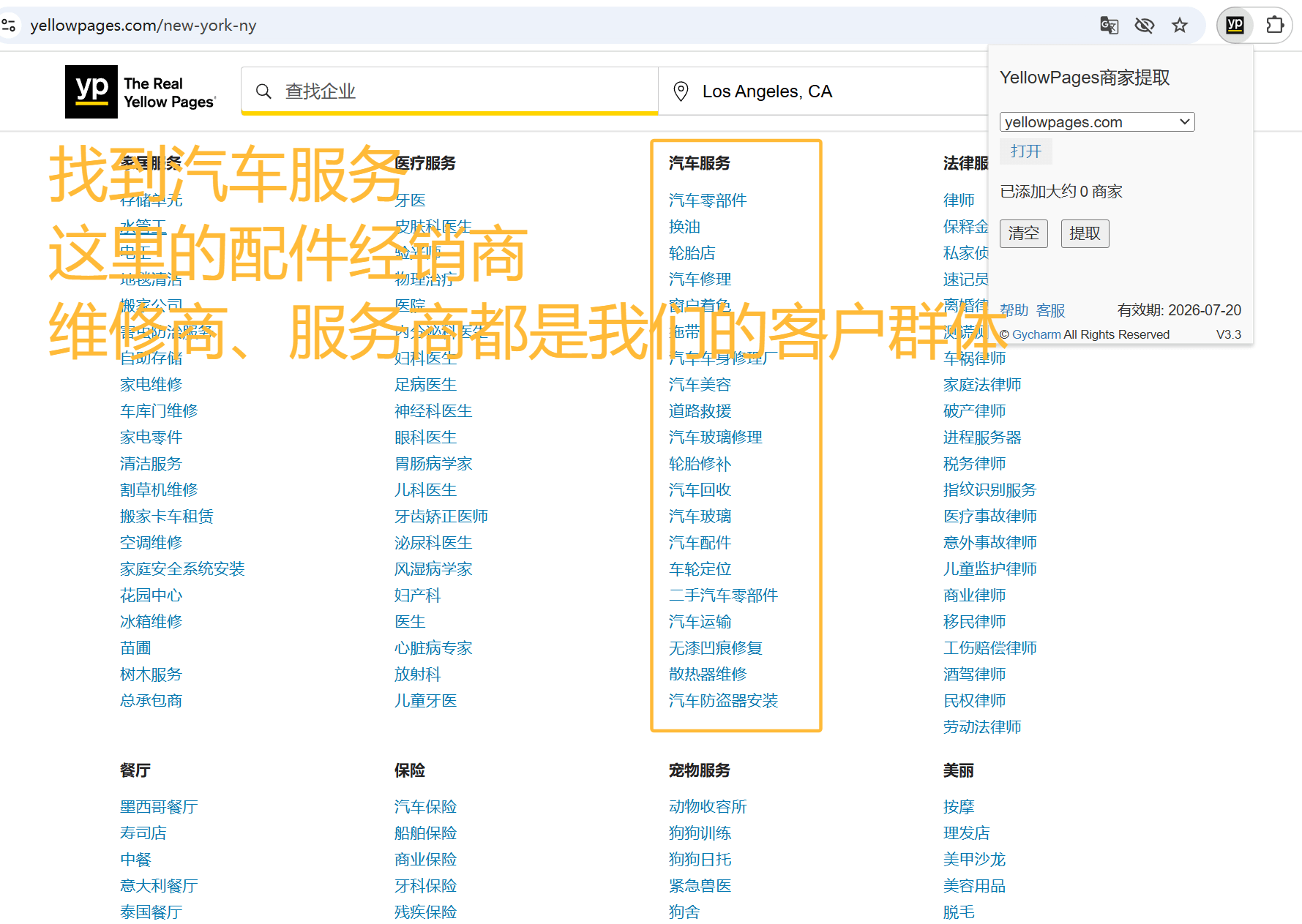Open 空调维修 link
The width and height of the screenshot is (1302, 924).
pos(151,543)
